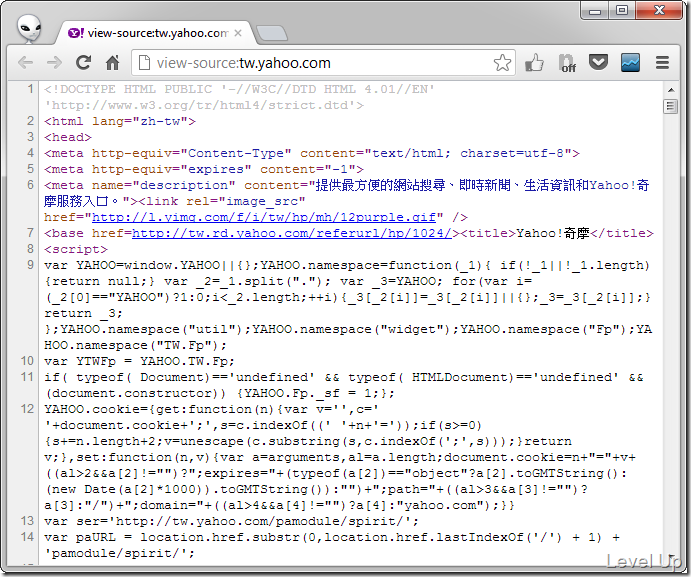
Task: Open the blue chart extension icon
Action: 630,63
